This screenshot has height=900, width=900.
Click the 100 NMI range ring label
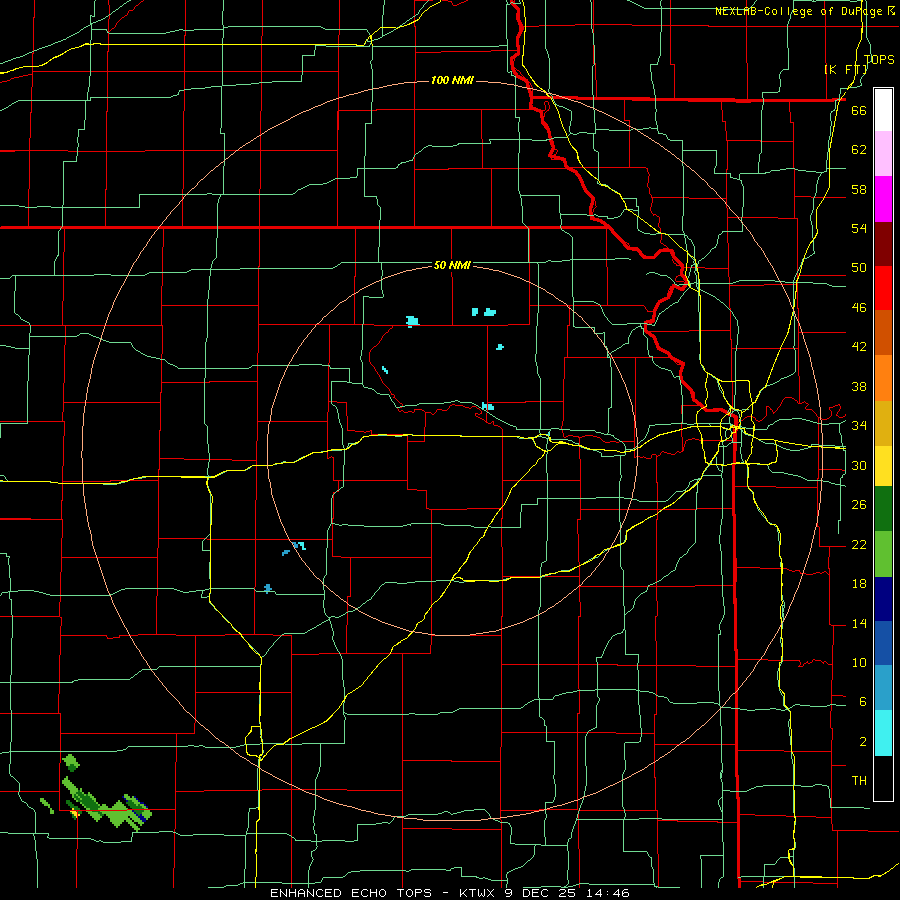pyautogui.click(x=452, y=80)
